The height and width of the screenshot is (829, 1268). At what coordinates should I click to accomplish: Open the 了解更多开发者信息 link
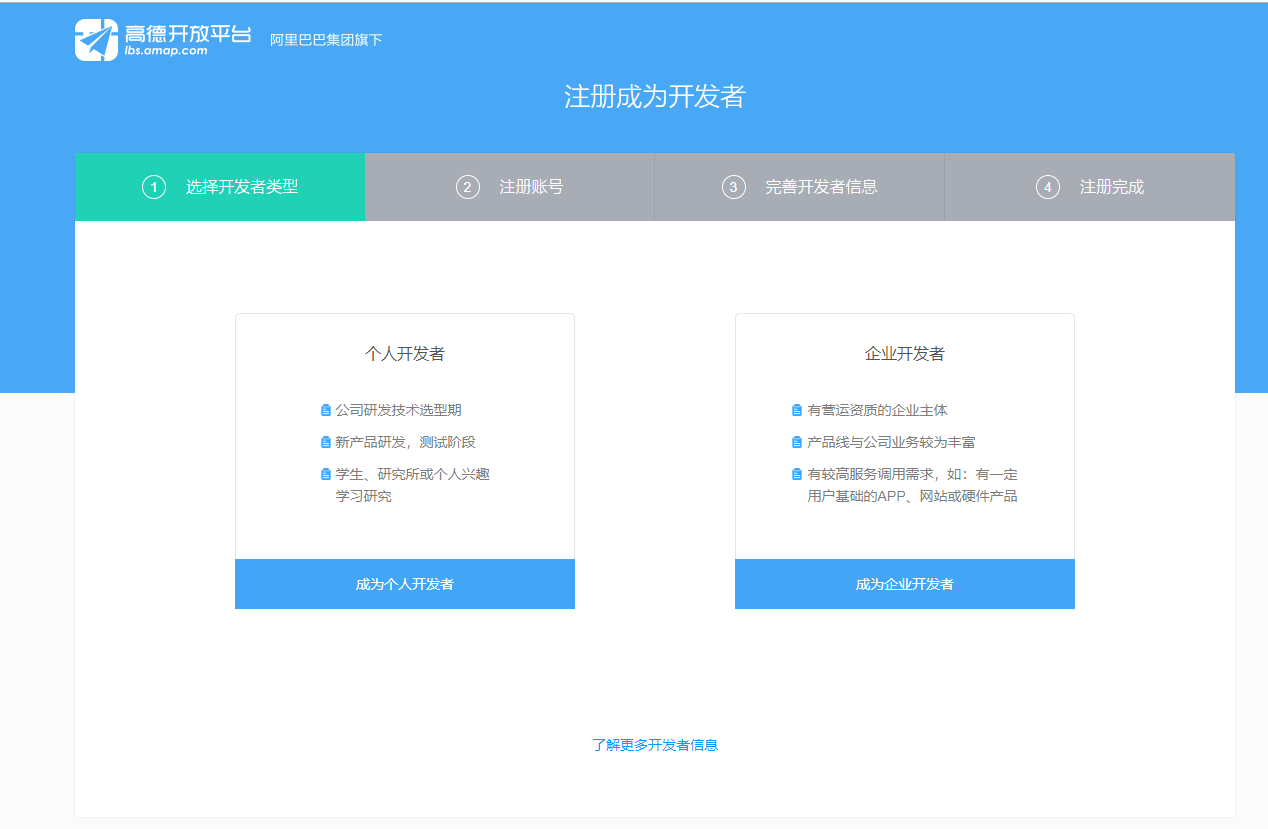[x=655, y=745]
